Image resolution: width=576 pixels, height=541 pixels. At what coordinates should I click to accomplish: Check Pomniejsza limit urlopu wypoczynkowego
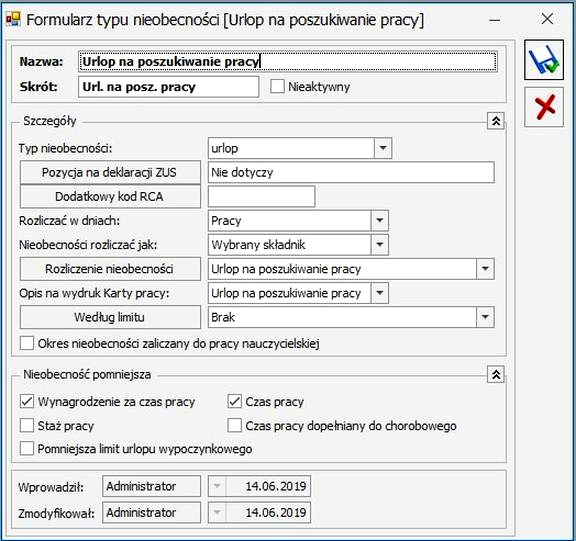[27, 449]
